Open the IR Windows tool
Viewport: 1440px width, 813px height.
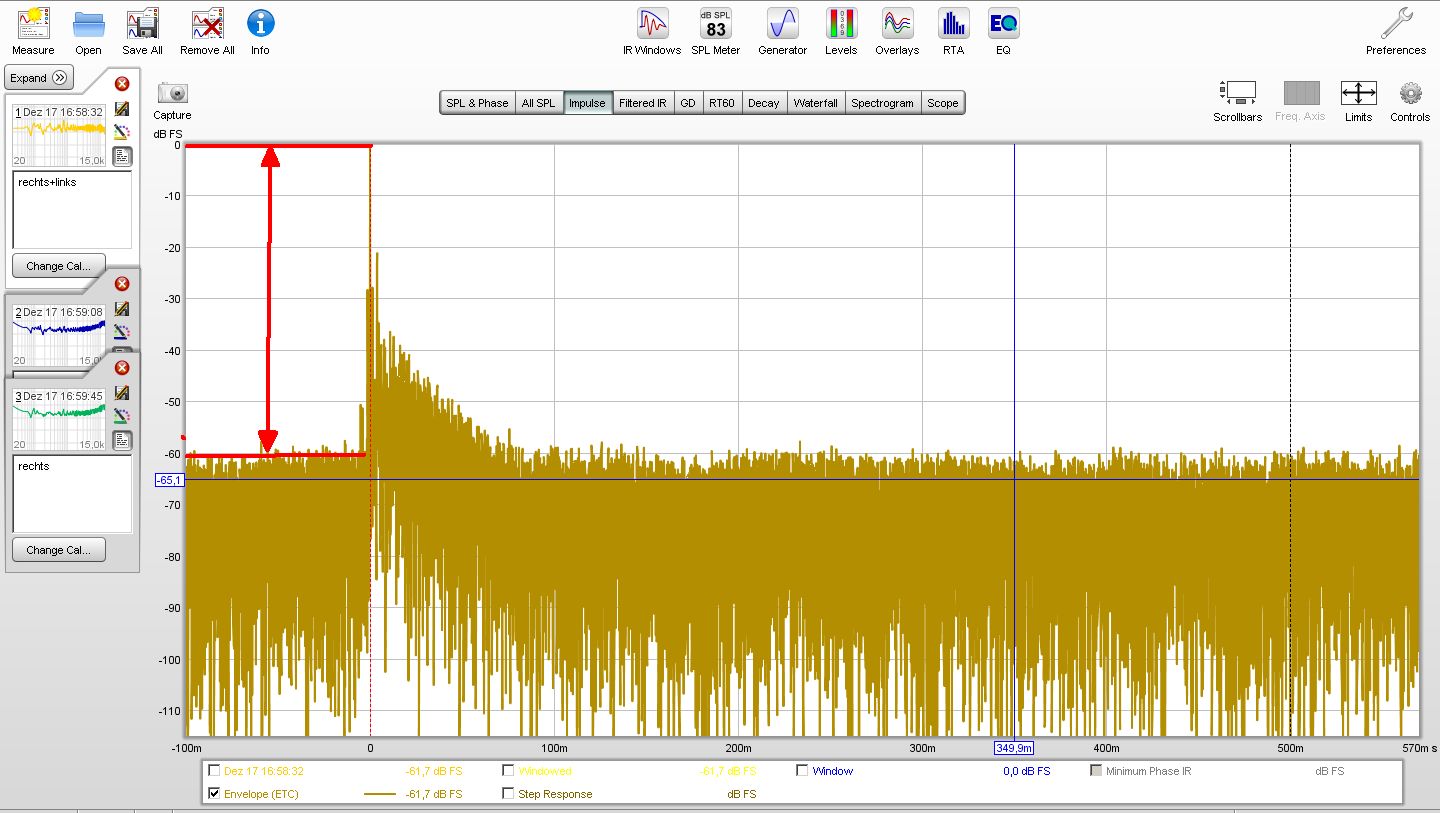[652, 31]
